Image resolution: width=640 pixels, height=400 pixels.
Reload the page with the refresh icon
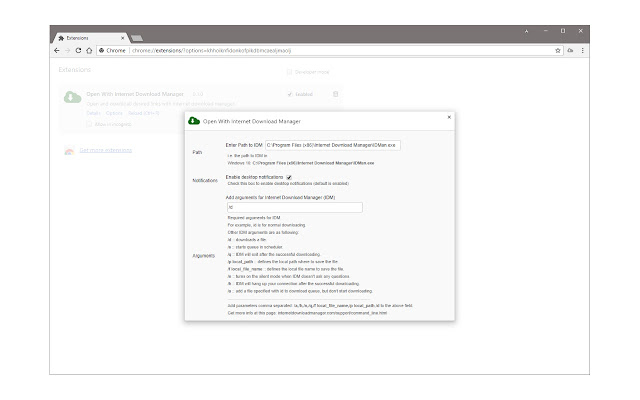(78, 51)
